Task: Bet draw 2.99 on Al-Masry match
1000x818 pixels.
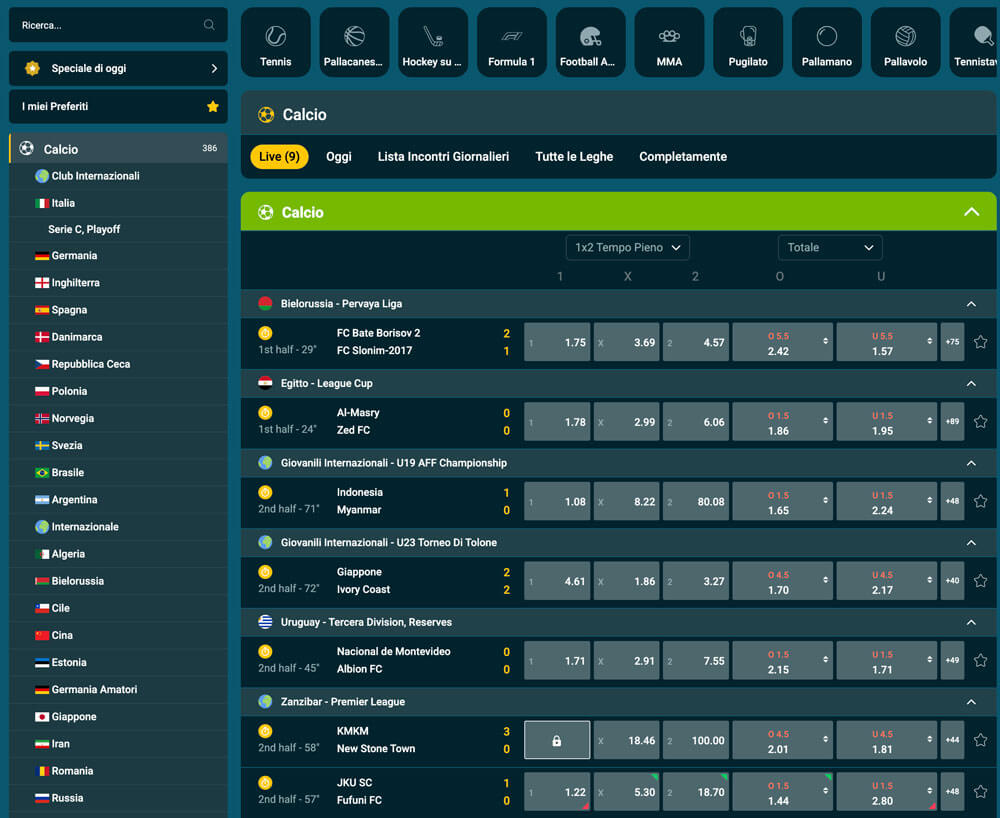Action: point(626,421)
